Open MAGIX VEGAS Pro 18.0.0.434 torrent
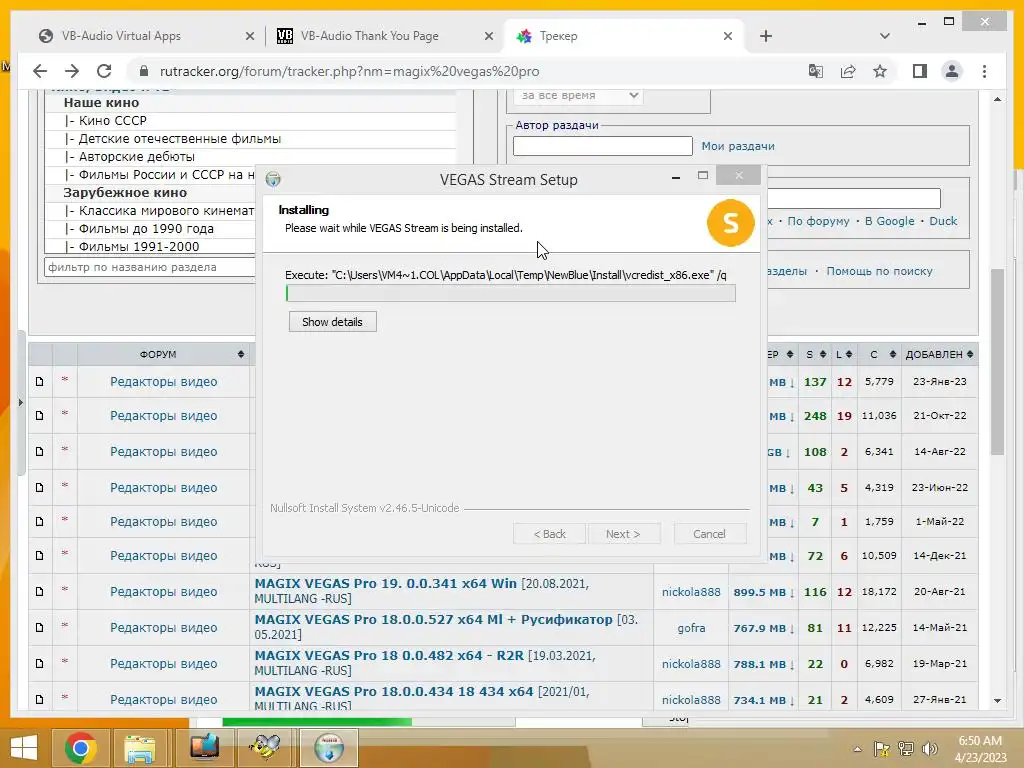Screen dimensions: 1024x768 pos(394,691)
